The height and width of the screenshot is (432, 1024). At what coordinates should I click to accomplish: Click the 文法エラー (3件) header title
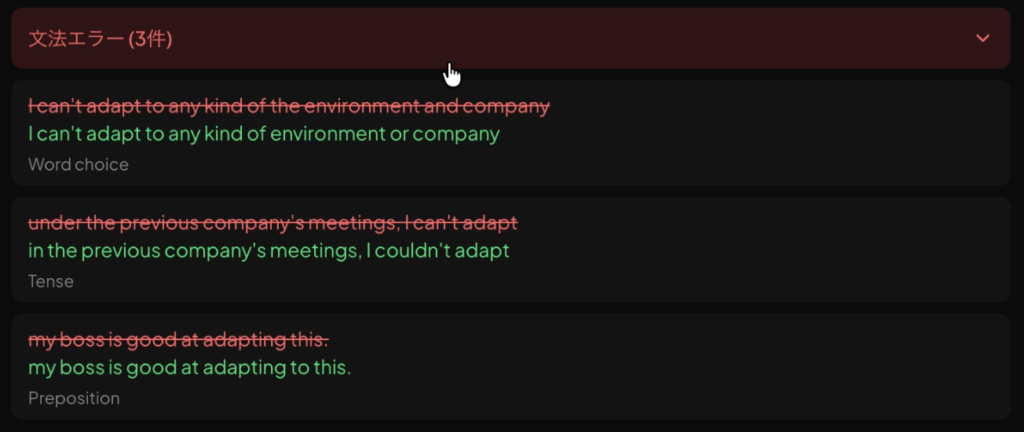click(100, 39)
